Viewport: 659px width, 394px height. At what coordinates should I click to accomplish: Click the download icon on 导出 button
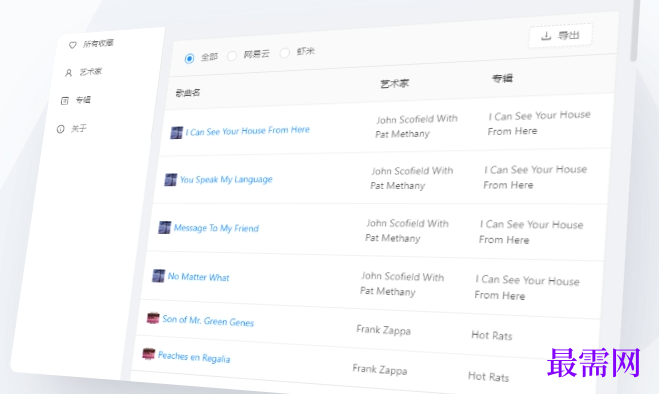[x=546, y=36]
